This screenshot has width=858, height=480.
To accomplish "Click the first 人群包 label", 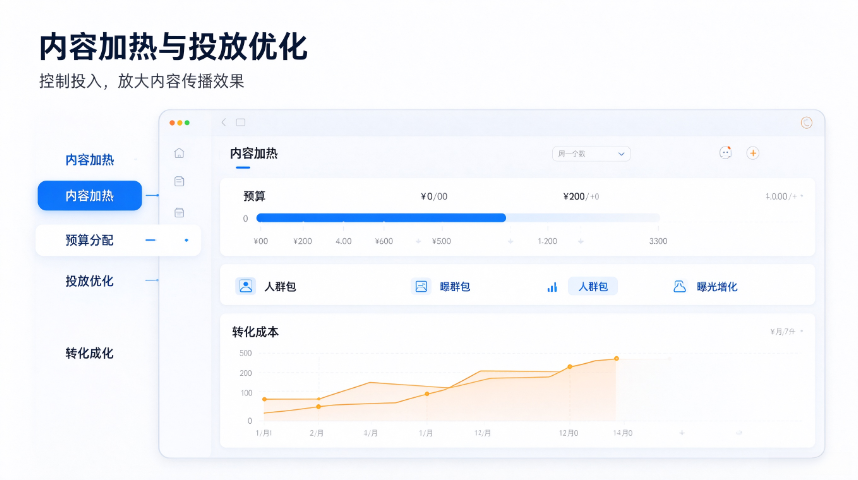I will [280, 286].
